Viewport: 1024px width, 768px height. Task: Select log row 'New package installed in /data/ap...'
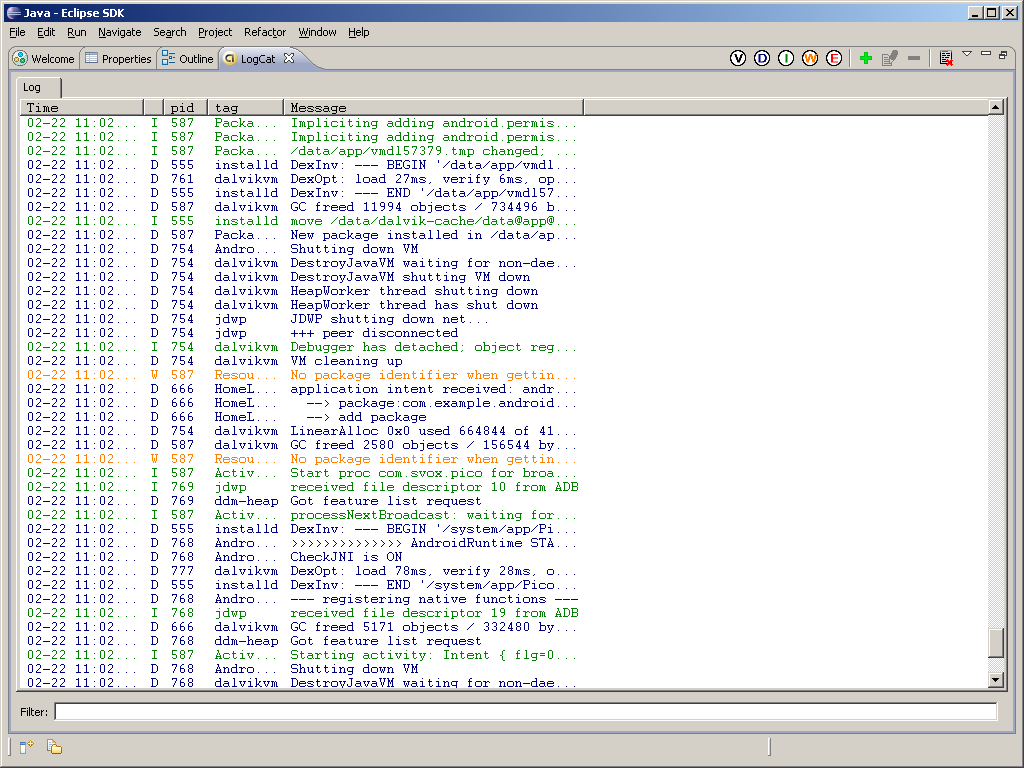pyautogui.click(x=503, y=235)
